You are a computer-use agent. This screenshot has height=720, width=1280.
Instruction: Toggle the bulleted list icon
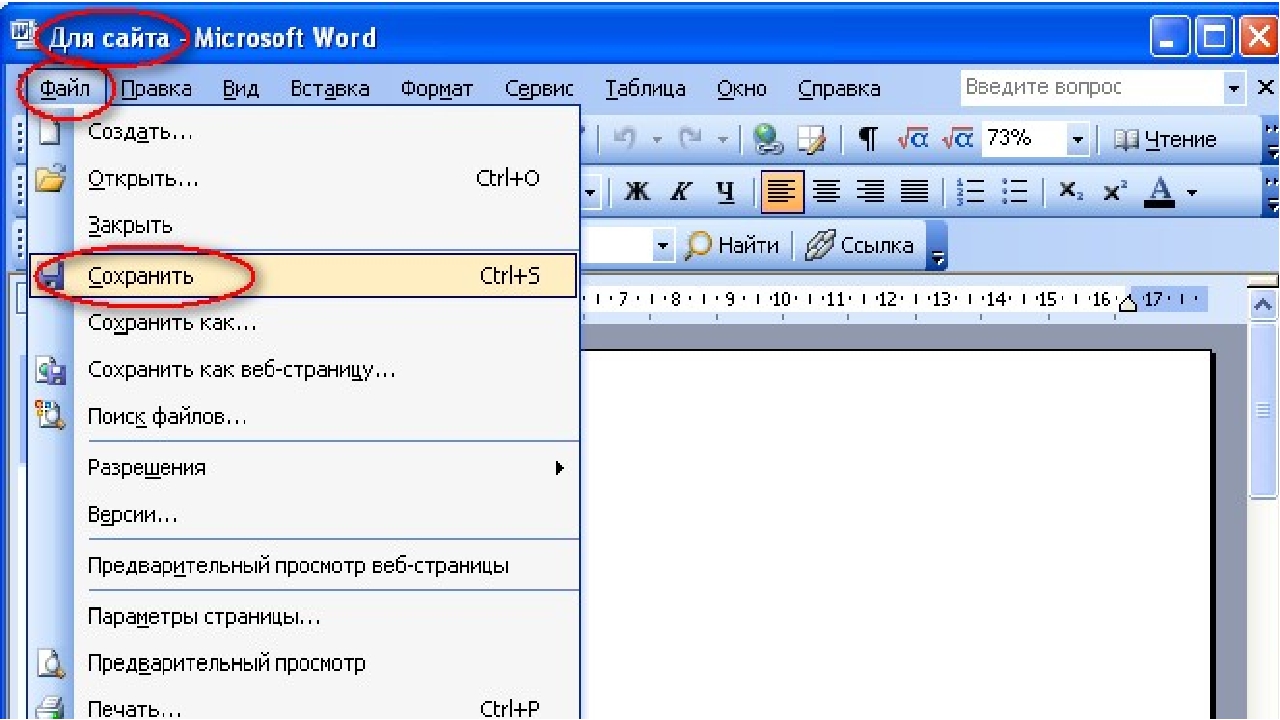1014,191
